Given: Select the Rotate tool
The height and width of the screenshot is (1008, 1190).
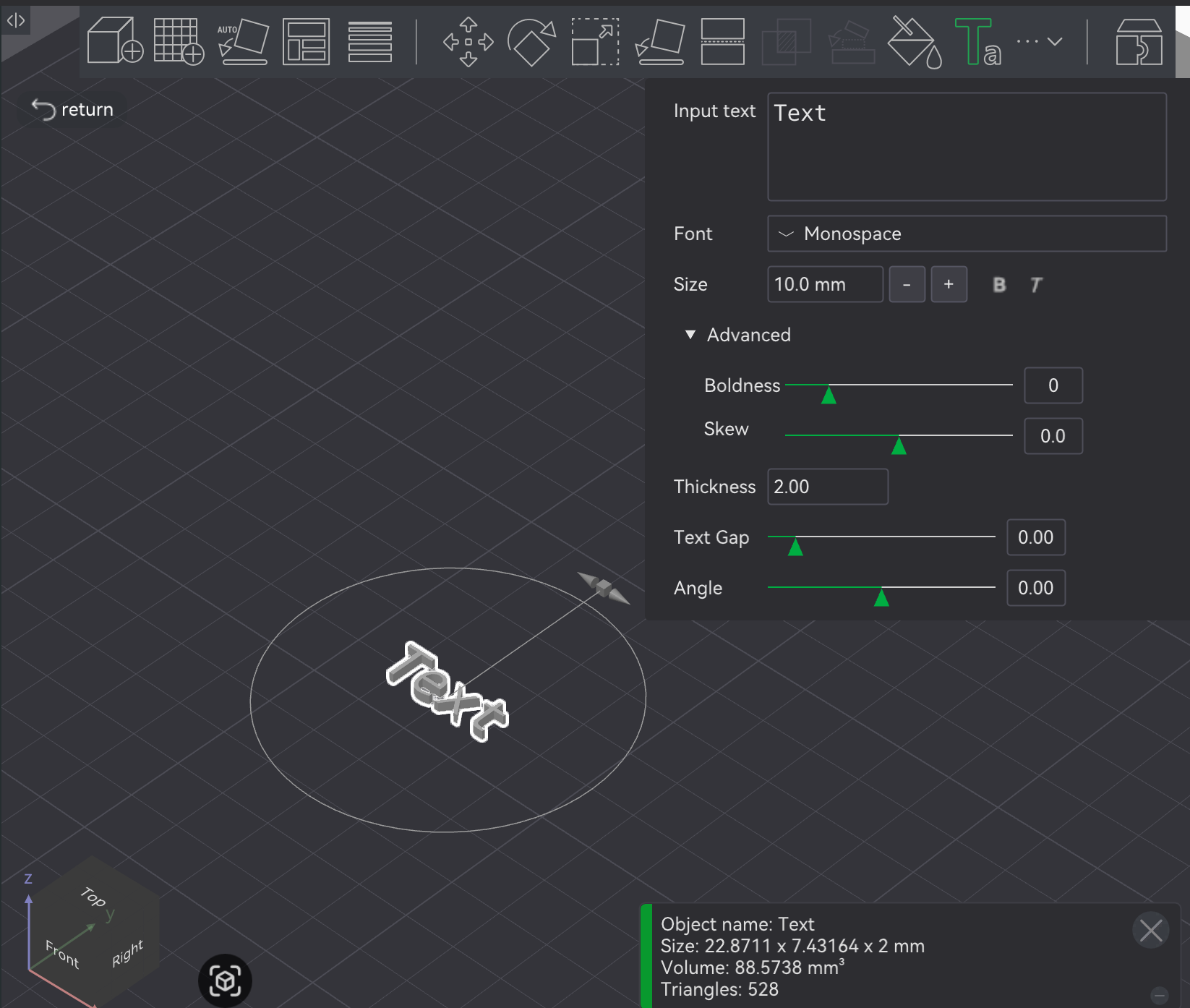Looking at the screenshot, I should coord(531,41).
